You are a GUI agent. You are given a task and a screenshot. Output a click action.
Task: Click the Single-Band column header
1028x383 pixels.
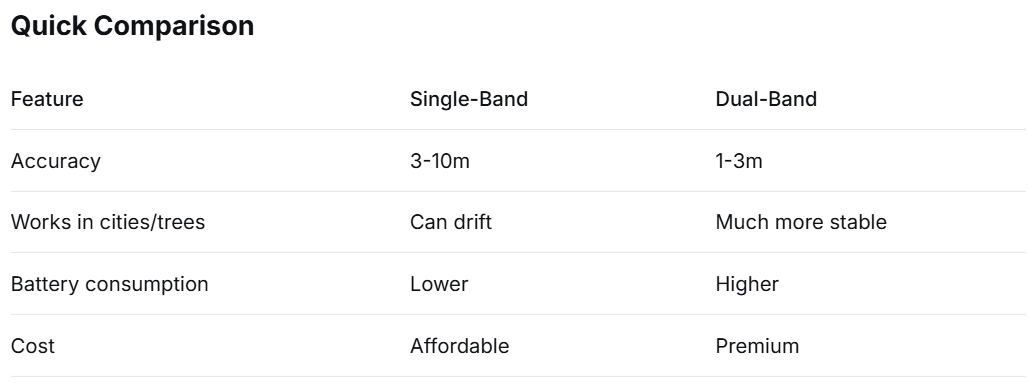pyautogui.click(x=469, y=99)
